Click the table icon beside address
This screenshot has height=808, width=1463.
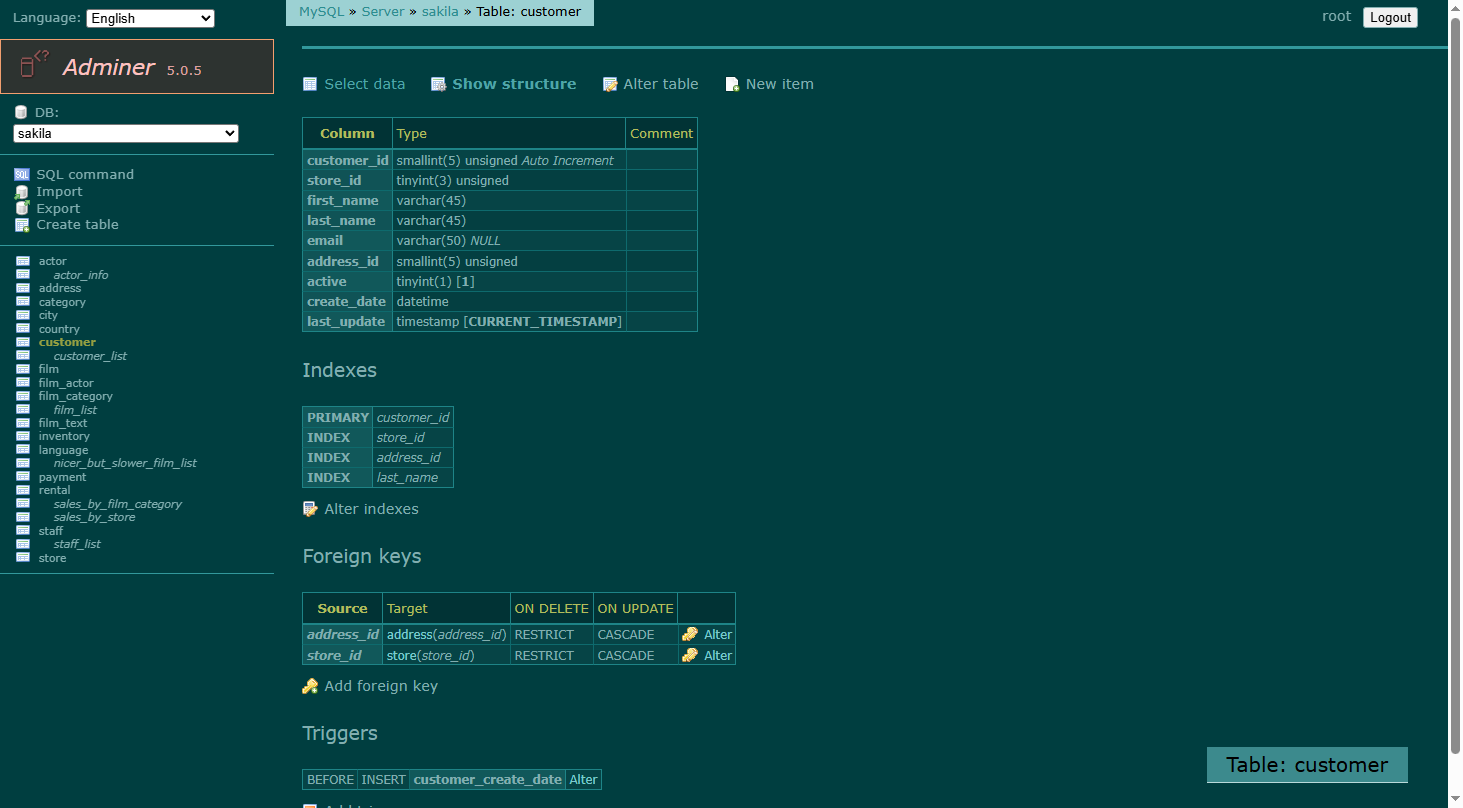click(22, 288)
